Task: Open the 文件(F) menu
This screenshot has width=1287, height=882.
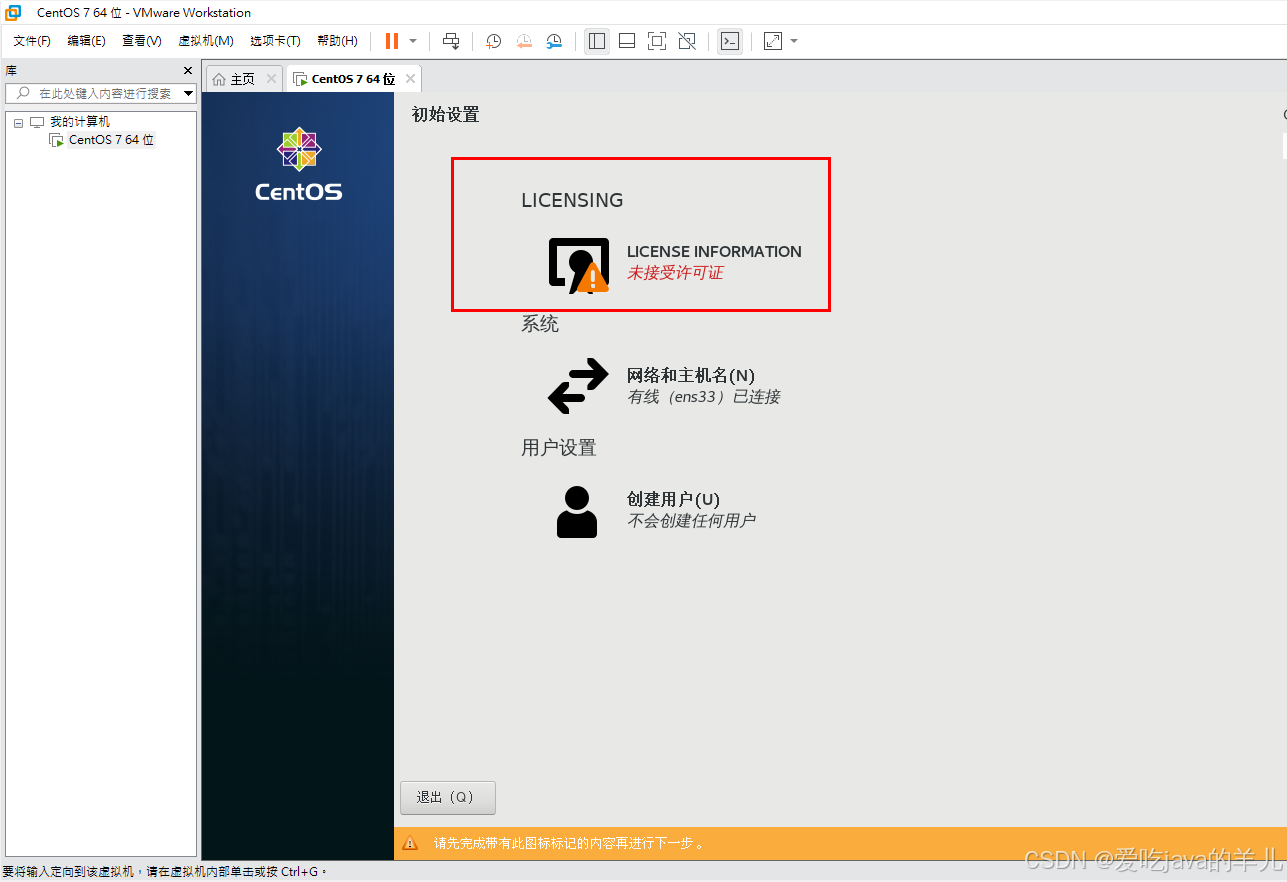Action: (x=32, y=41)
